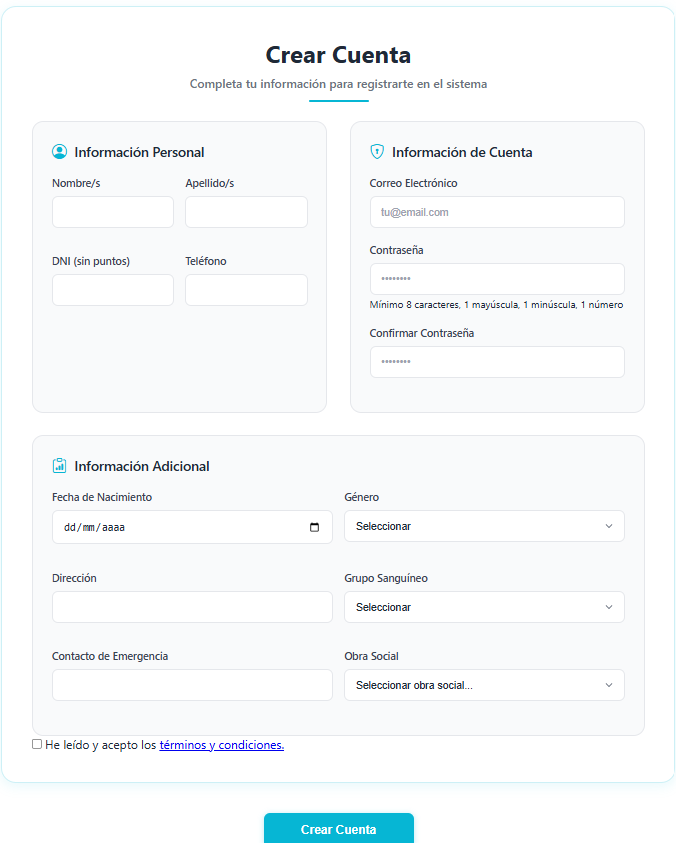Select the Confirmar Contraseña field

tap(497, 362)
